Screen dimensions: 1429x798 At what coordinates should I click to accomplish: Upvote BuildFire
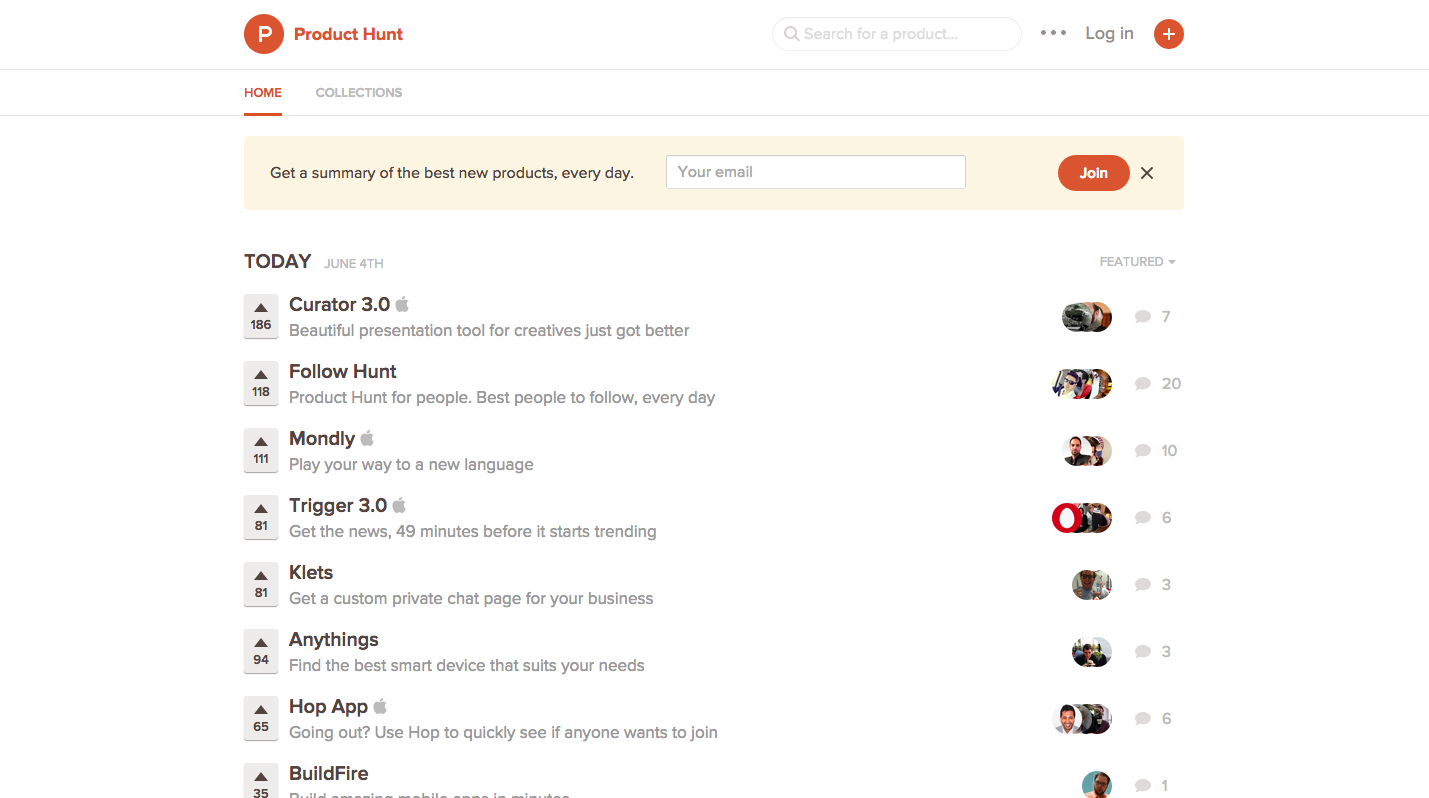coord(261,781)
